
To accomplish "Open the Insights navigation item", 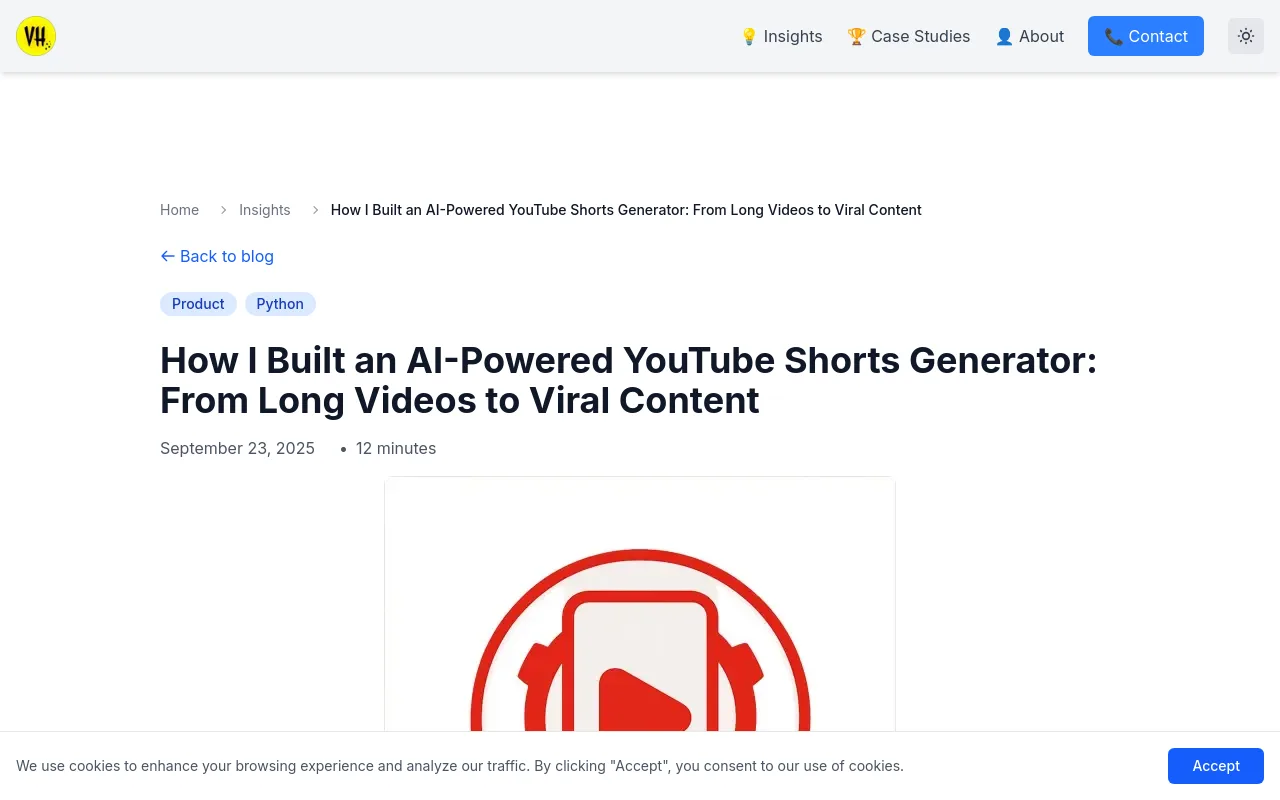I will click(781, 36).
